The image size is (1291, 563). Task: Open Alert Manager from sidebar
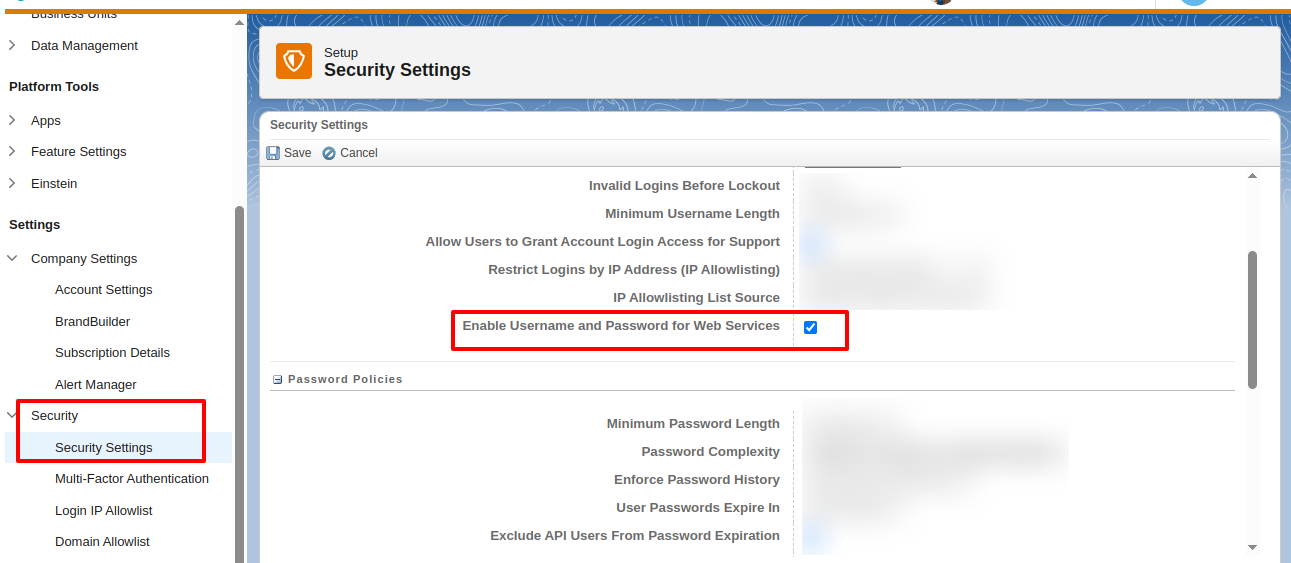tap(96, 384)
